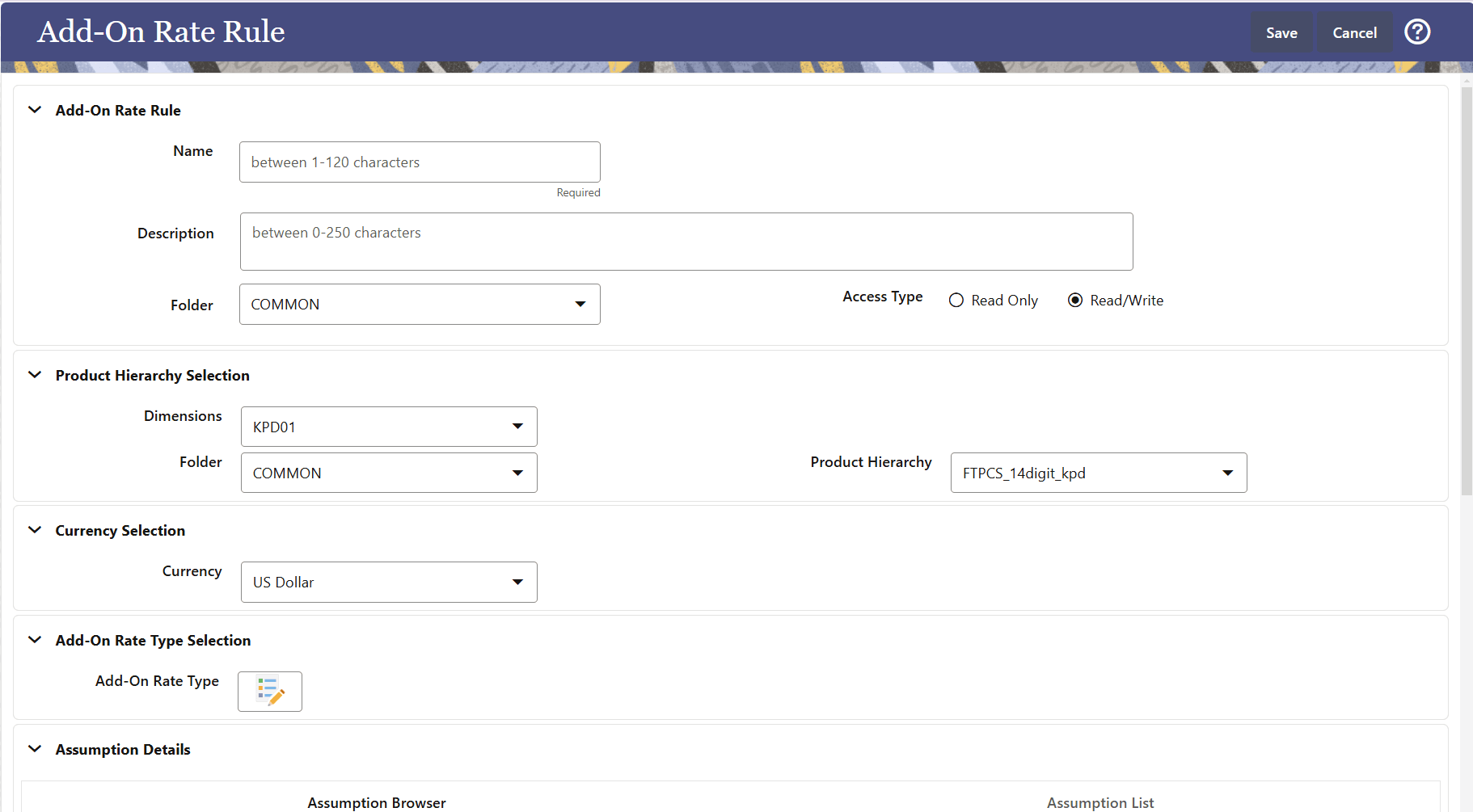The image size is (1473, 812).
Task: Collapse the Currency Selection section
Action: pyautogui.click(x=34, y=530)
